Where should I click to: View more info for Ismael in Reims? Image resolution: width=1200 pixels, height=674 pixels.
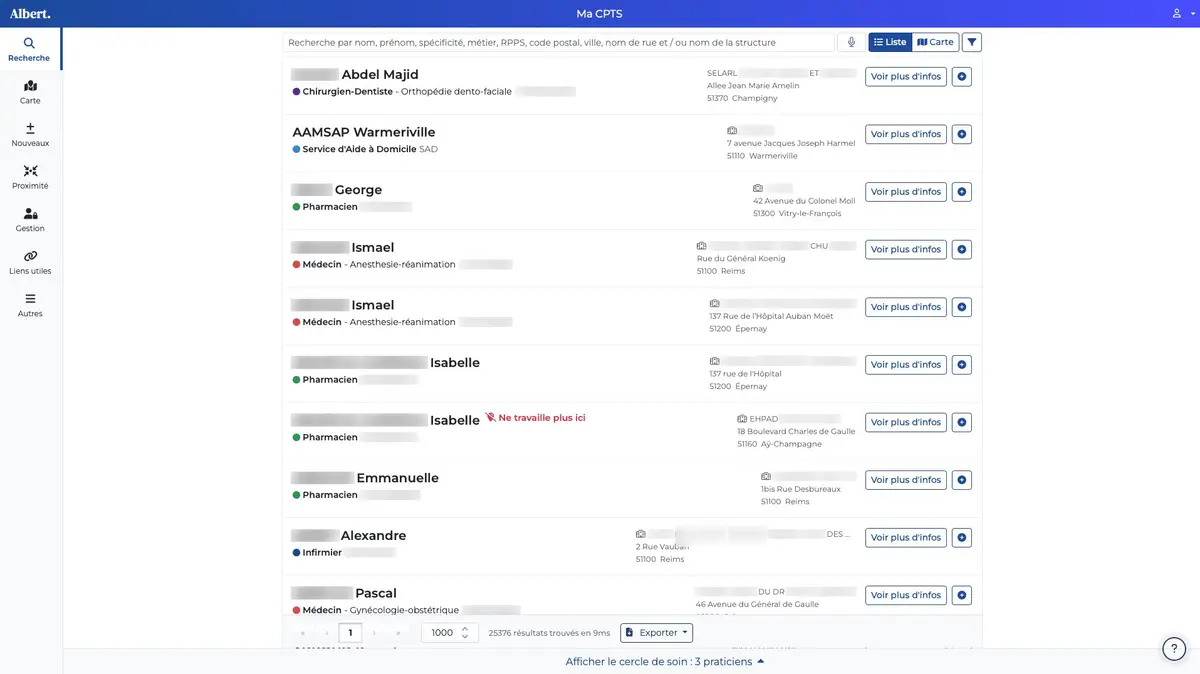[906, 249]
